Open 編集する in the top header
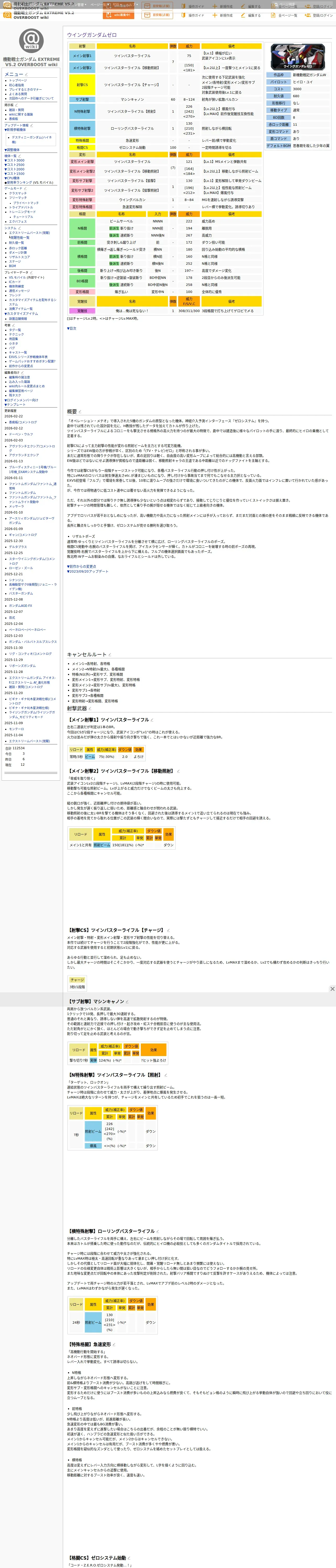This screenshot has width=336, height=1568. 251,15
